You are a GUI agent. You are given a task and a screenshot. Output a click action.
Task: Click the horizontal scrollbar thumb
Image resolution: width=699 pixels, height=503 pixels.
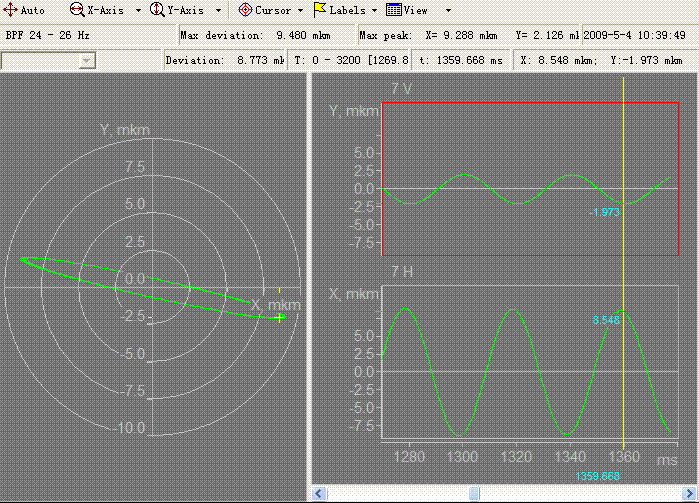[x=474, y=494]
